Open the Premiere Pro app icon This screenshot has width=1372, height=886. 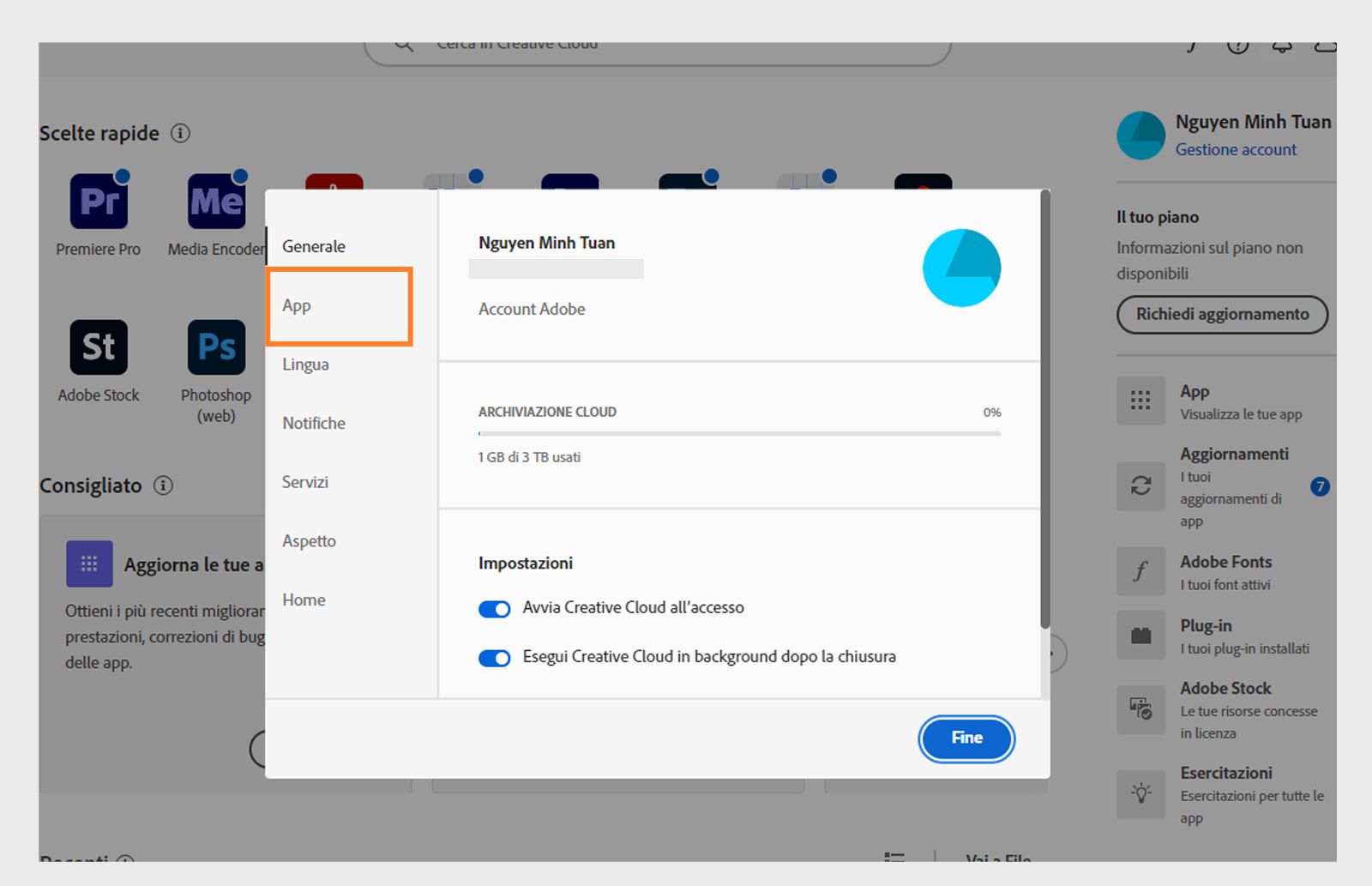pyautogui.click(x=97, y=202)
